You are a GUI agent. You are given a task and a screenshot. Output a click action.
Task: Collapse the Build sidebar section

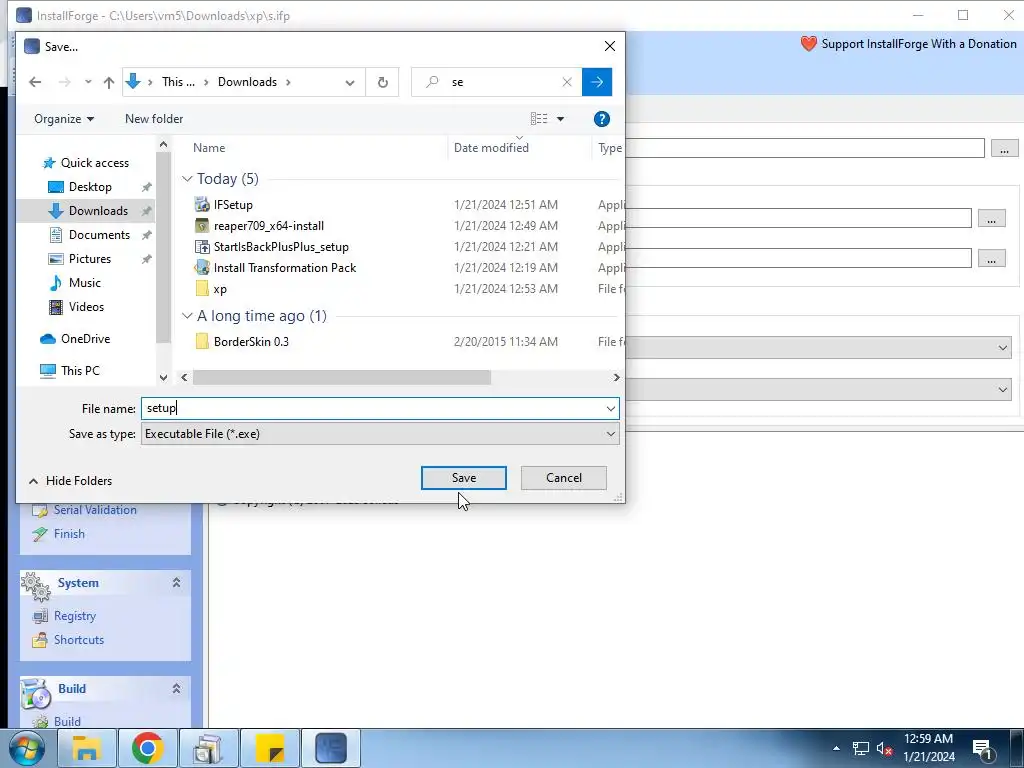click(x=176, y=688)
